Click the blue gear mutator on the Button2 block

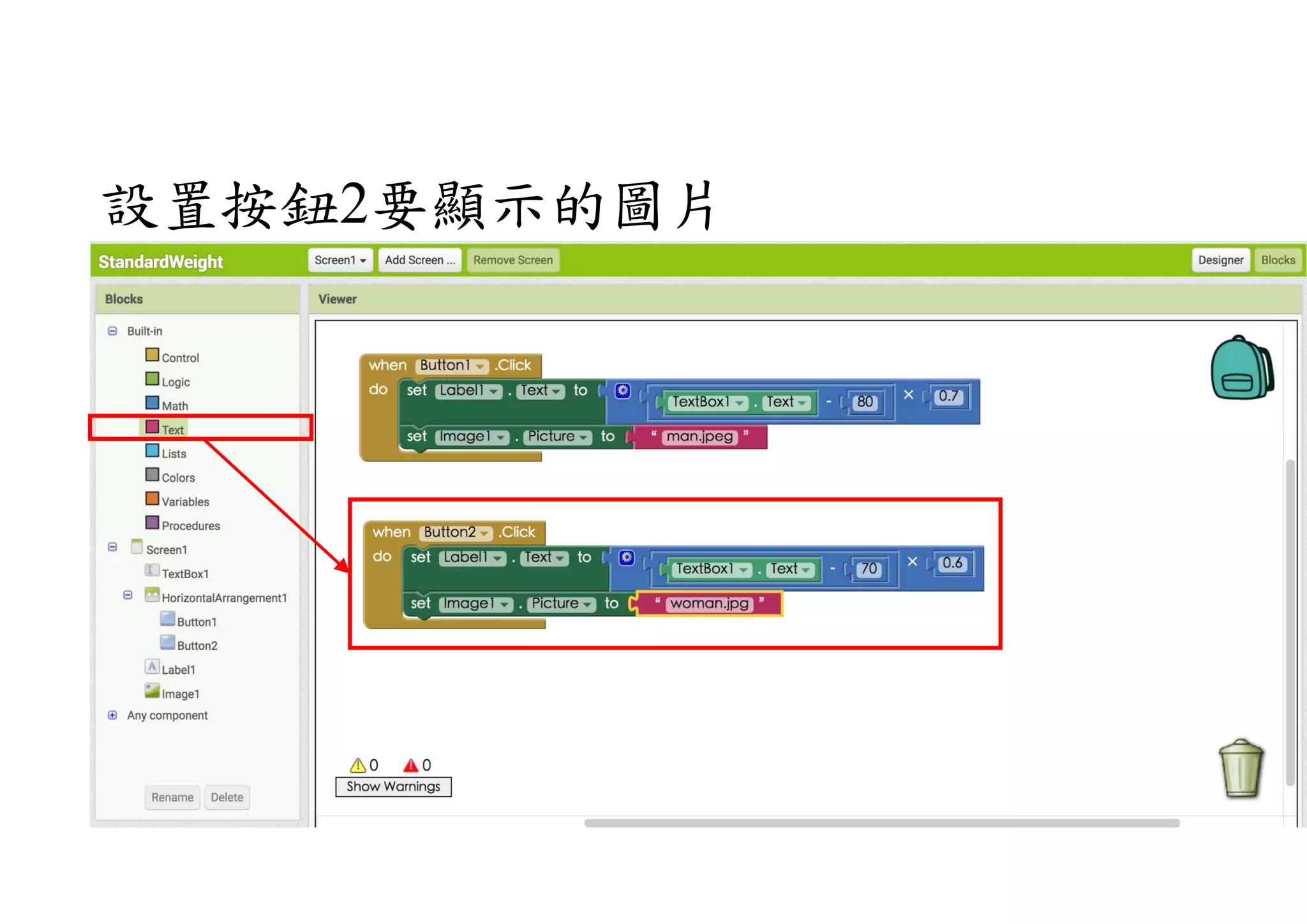627,558
